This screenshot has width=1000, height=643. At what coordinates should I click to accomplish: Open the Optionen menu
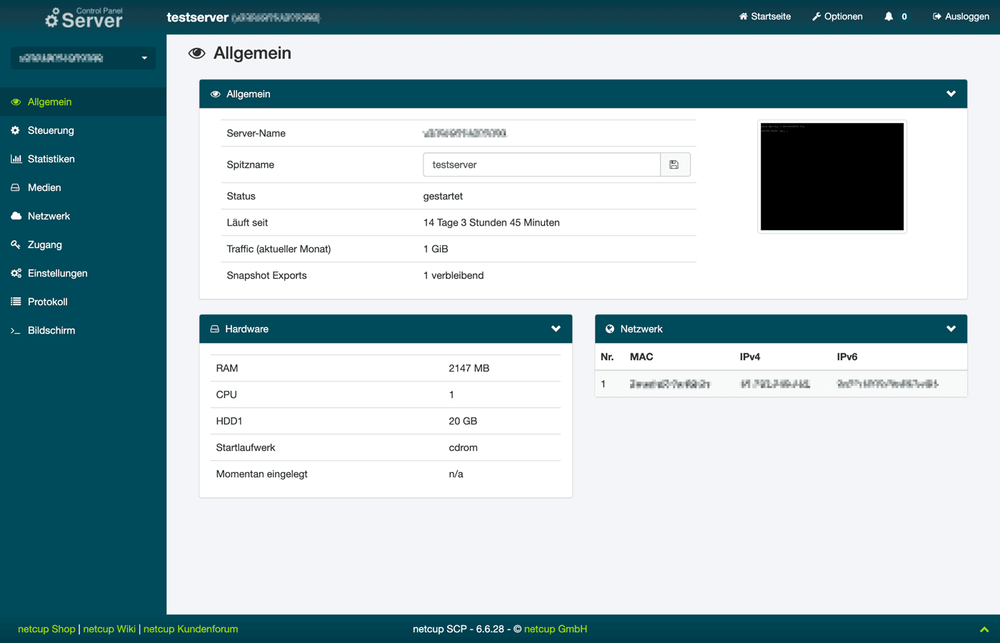pyautogui.click(x=837, y=16)
